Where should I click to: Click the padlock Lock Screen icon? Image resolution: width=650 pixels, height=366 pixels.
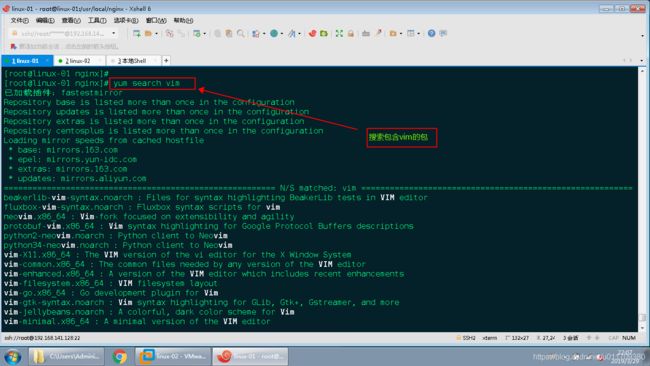coord(351,33)
